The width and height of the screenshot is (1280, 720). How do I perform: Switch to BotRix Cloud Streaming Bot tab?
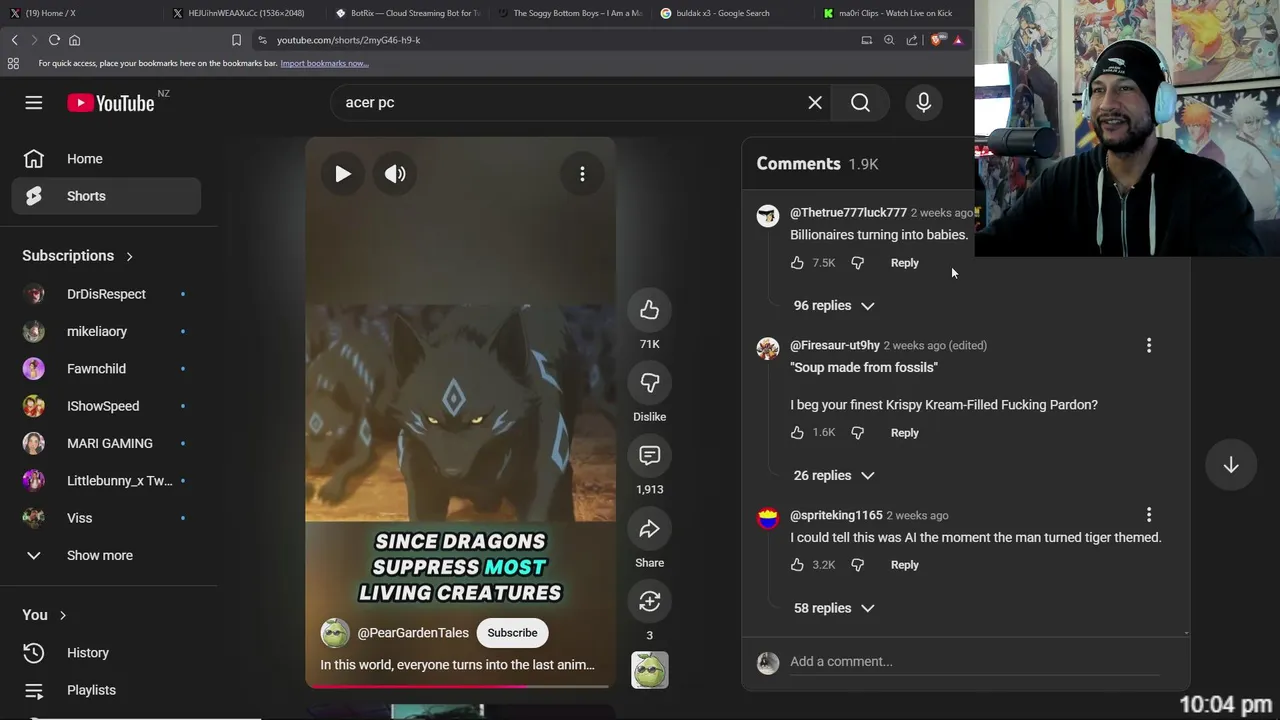[x=408, y=13]
